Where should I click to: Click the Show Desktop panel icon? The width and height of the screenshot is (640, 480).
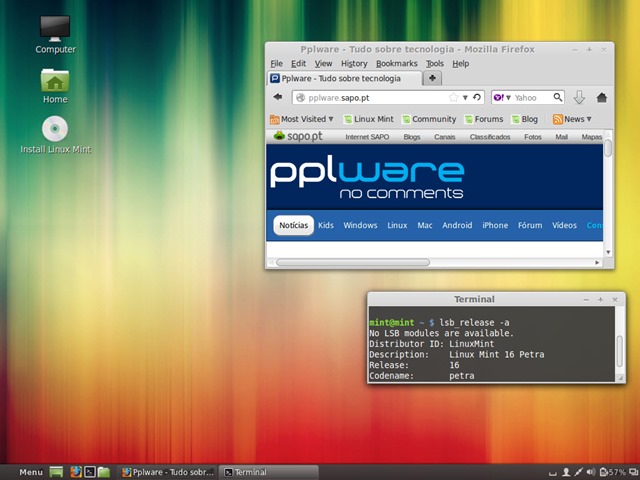click(56, 472)
